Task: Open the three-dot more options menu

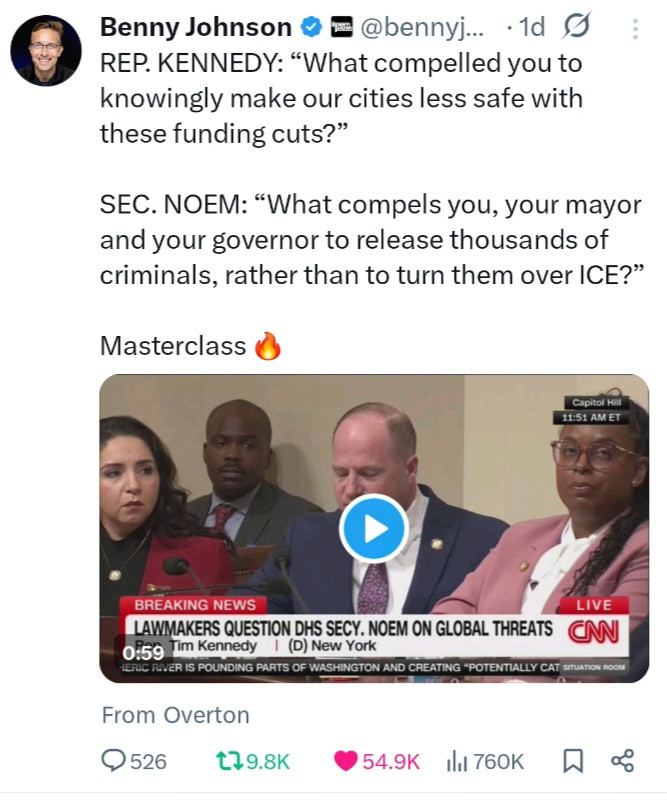Action: tap(635, 29)
